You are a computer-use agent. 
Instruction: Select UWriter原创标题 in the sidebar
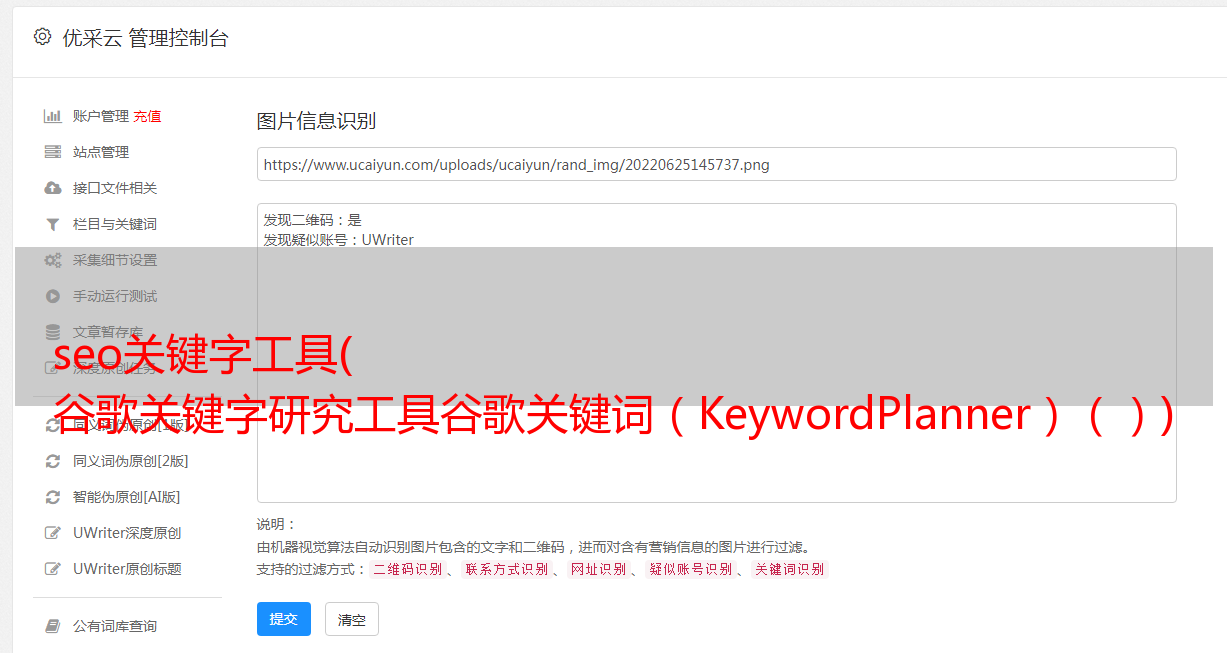tap(127, 569)
